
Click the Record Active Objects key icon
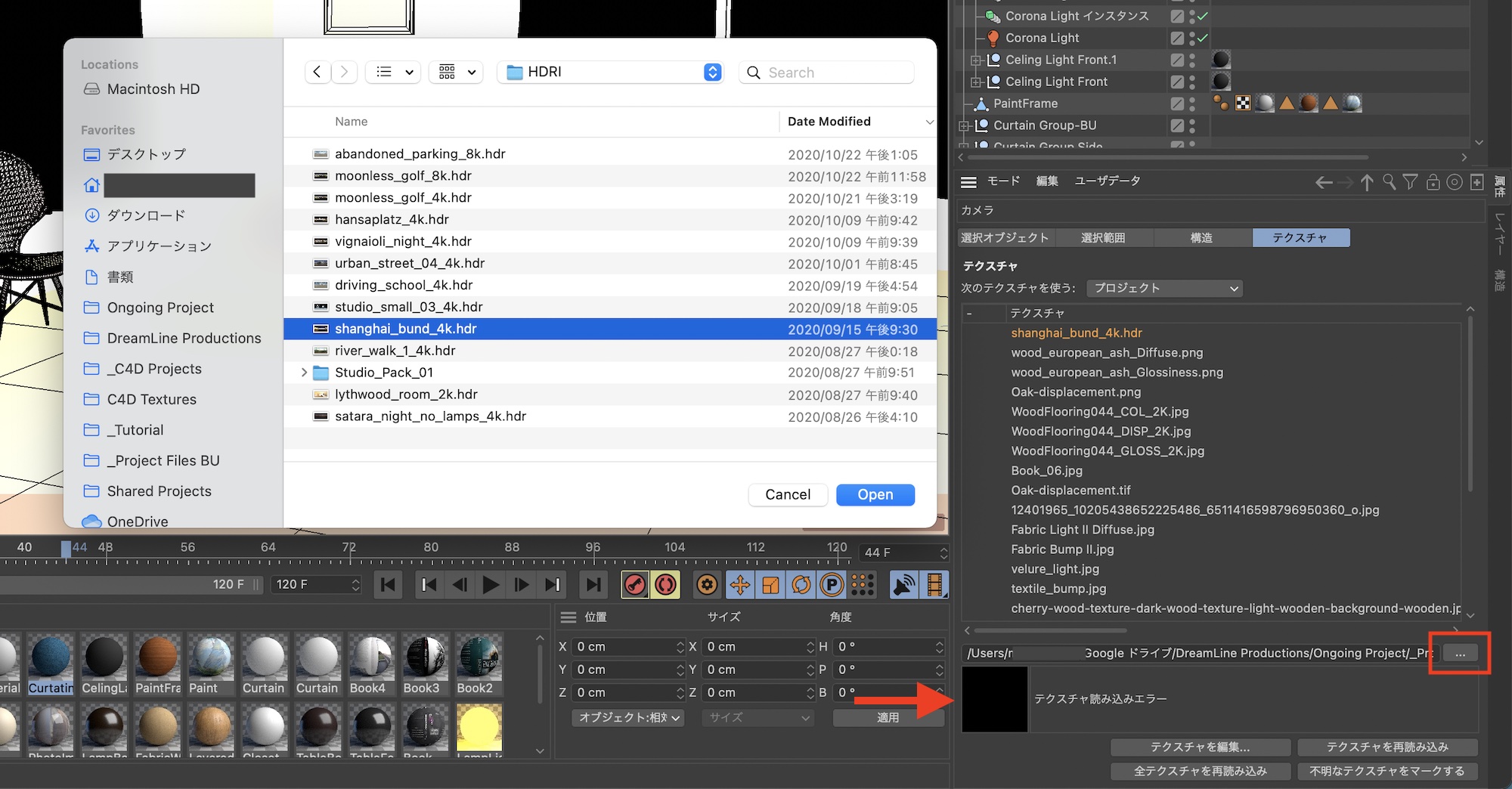(x=635, y=585)
